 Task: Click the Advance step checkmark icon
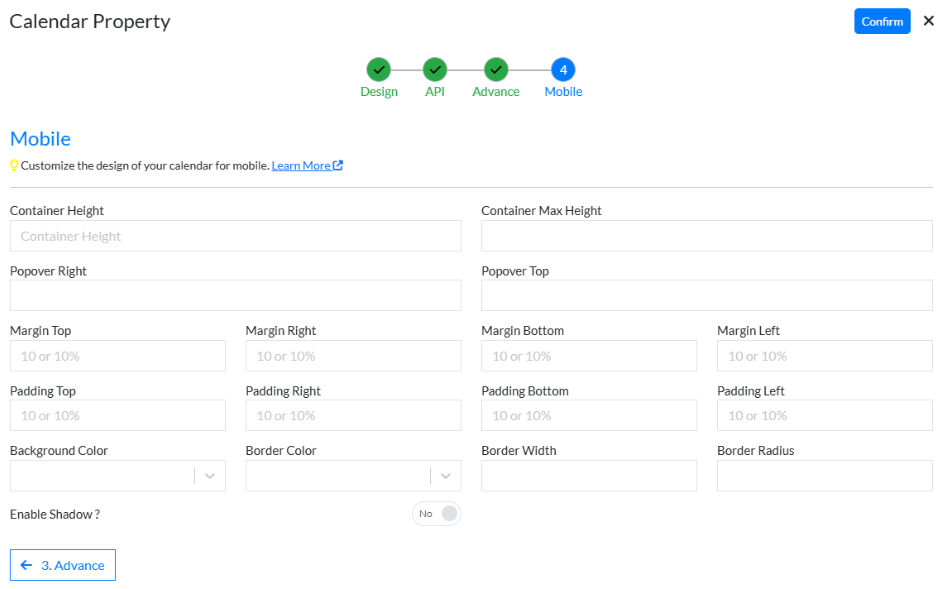click(496, 70)
